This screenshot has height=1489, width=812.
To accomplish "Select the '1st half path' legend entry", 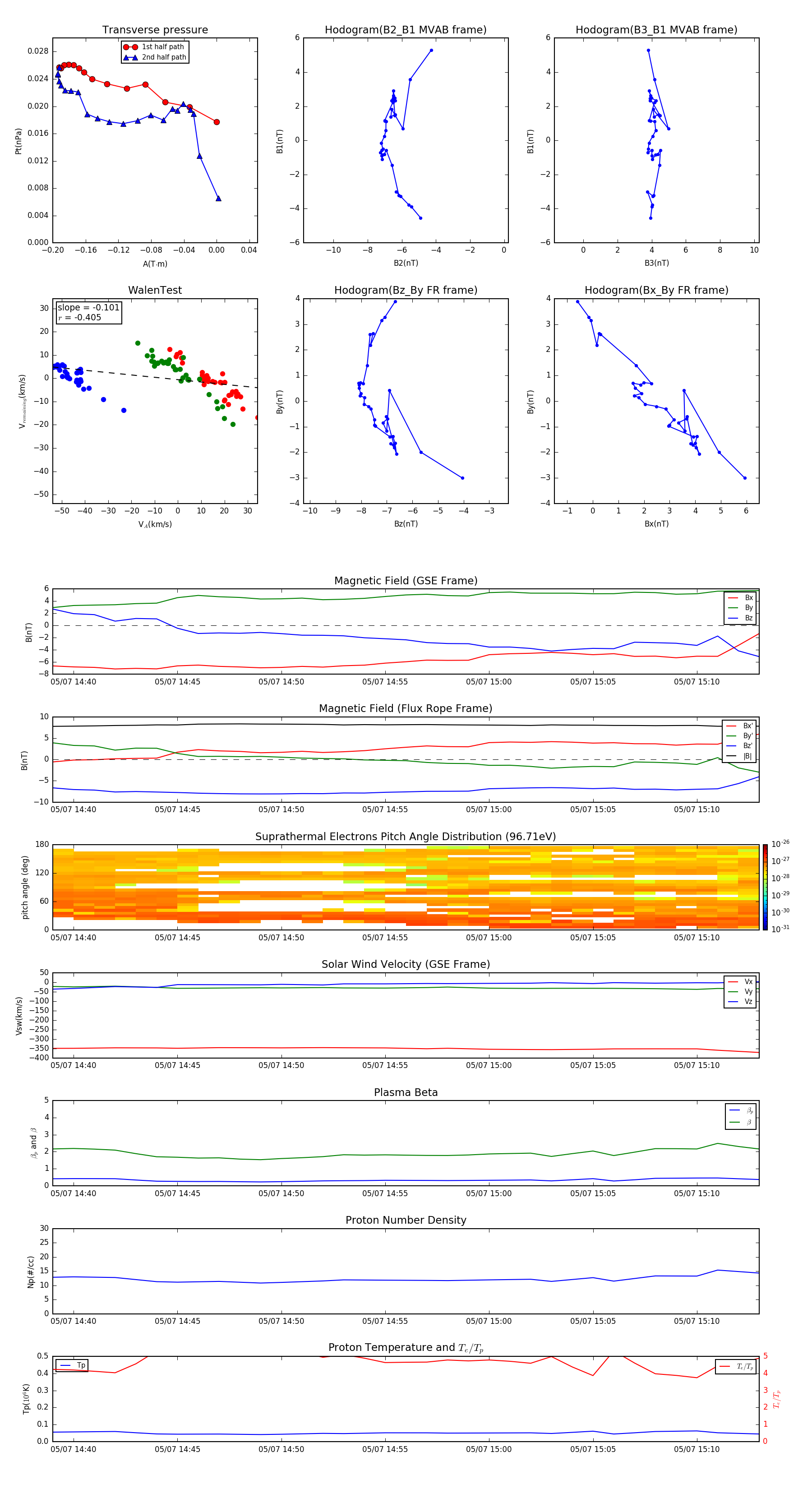I will pyautogui.click(x=154, y=47).
